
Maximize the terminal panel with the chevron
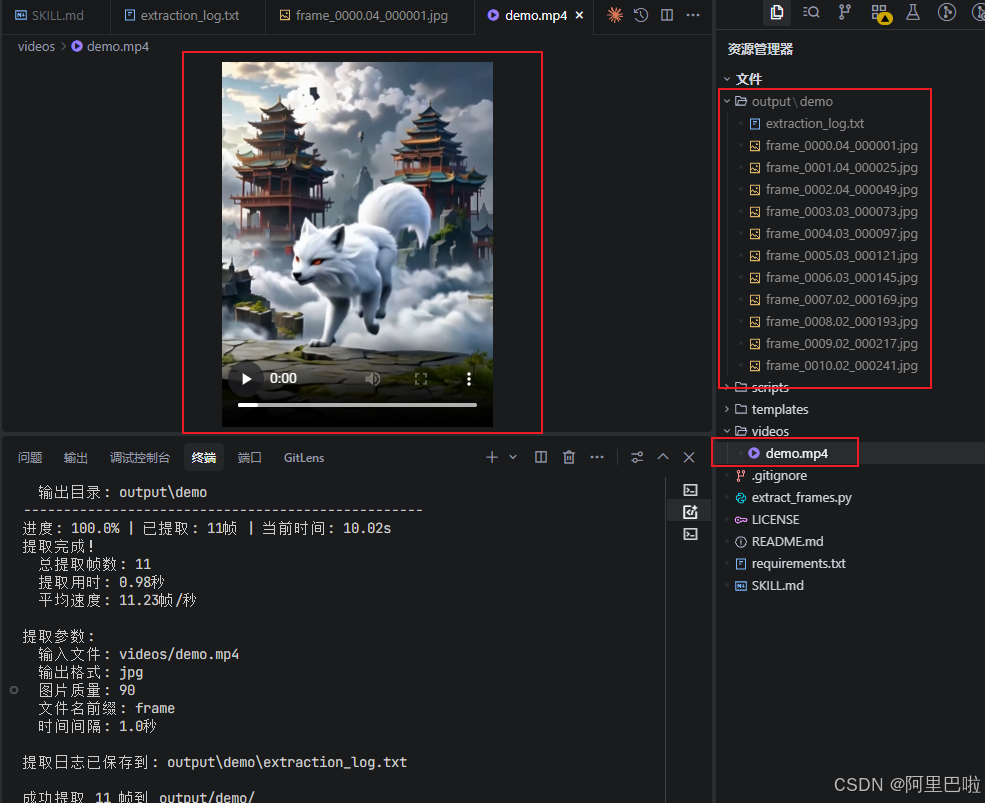tap(663, 457)
